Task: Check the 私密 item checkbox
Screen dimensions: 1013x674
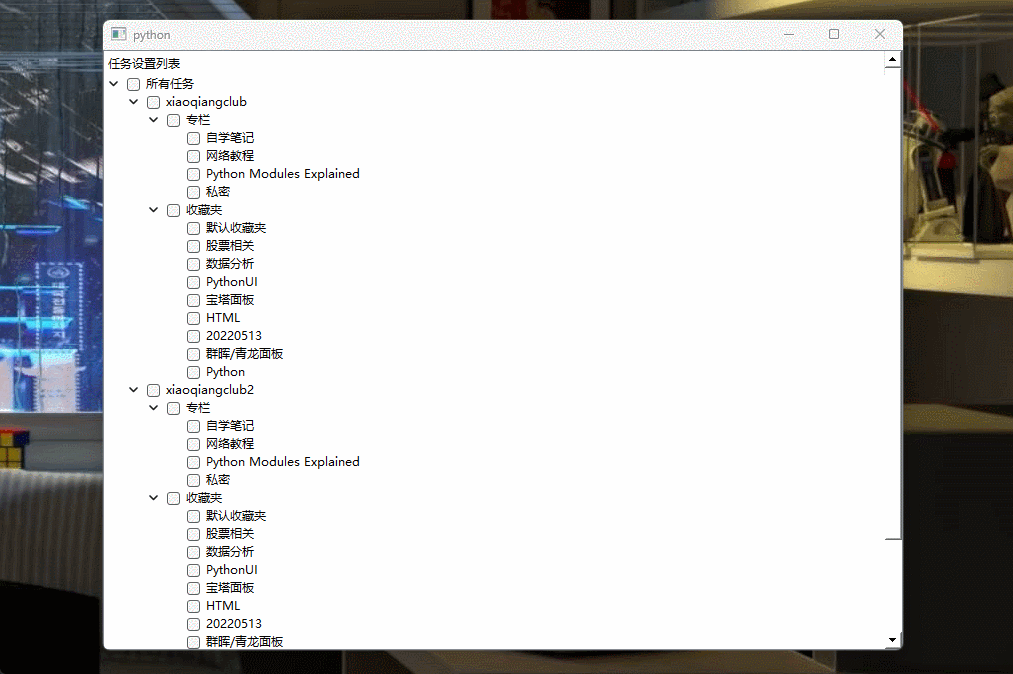Action: (192, 191)
